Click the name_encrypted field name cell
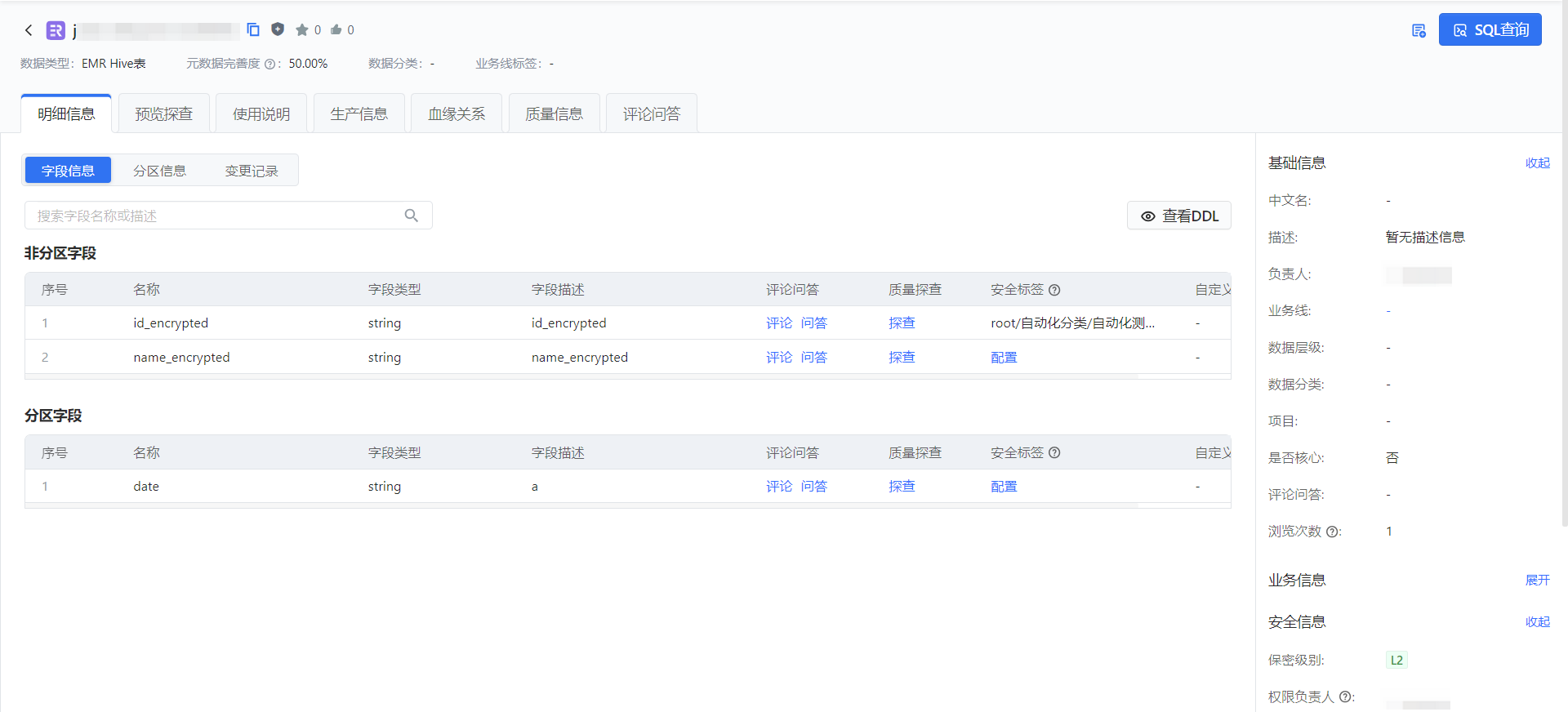 point(181,358)
